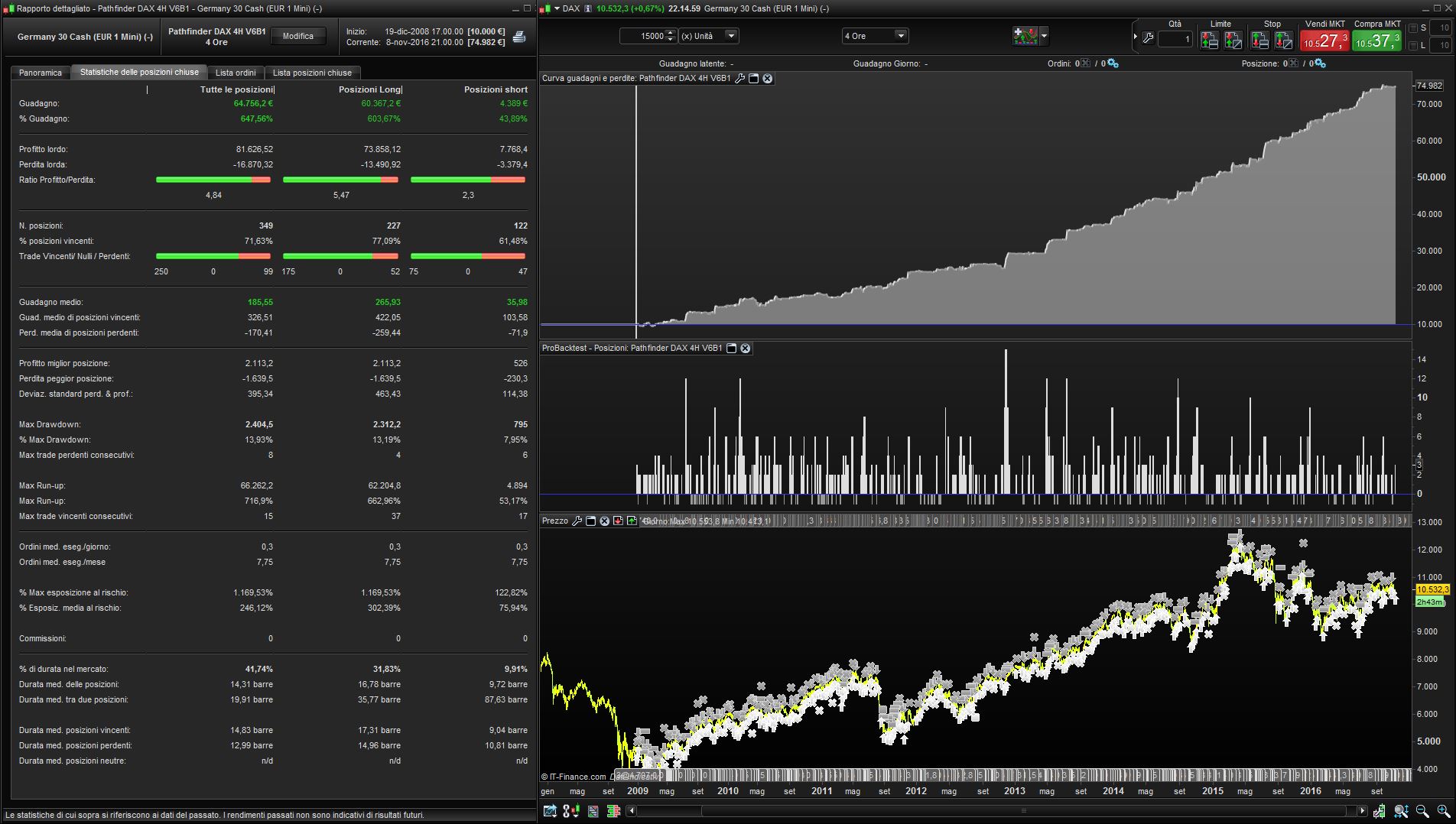
Task: Cancel all orders with Ordini X icon
Action: click(x=1086, y=63)
